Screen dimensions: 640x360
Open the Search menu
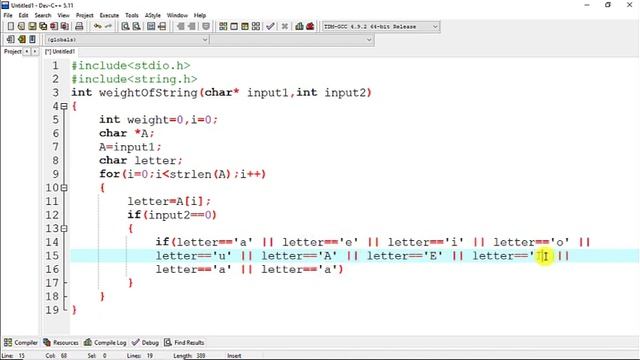pos(43,16)
